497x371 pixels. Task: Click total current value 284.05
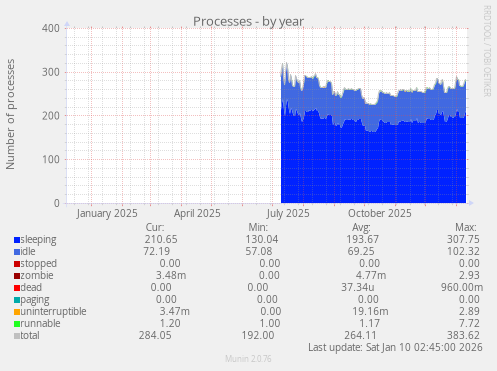[155, 335]
